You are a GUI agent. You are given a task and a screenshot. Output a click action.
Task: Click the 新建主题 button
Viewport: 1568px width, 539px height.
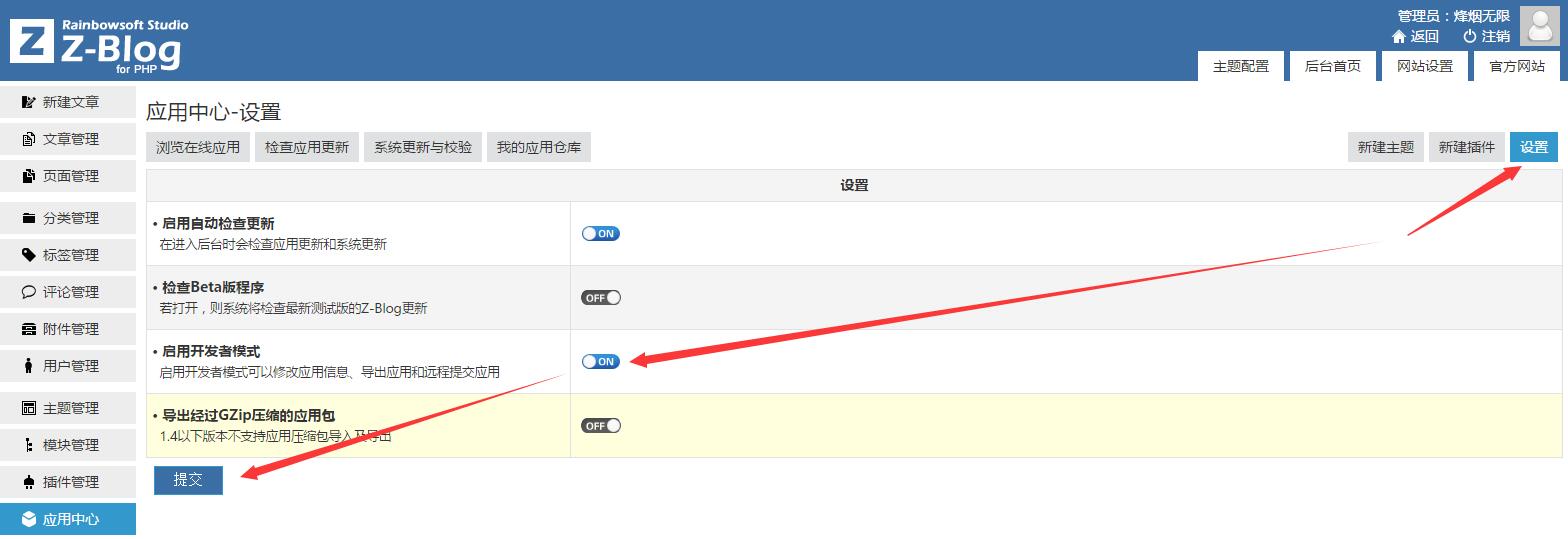(x=1386, y=147)
